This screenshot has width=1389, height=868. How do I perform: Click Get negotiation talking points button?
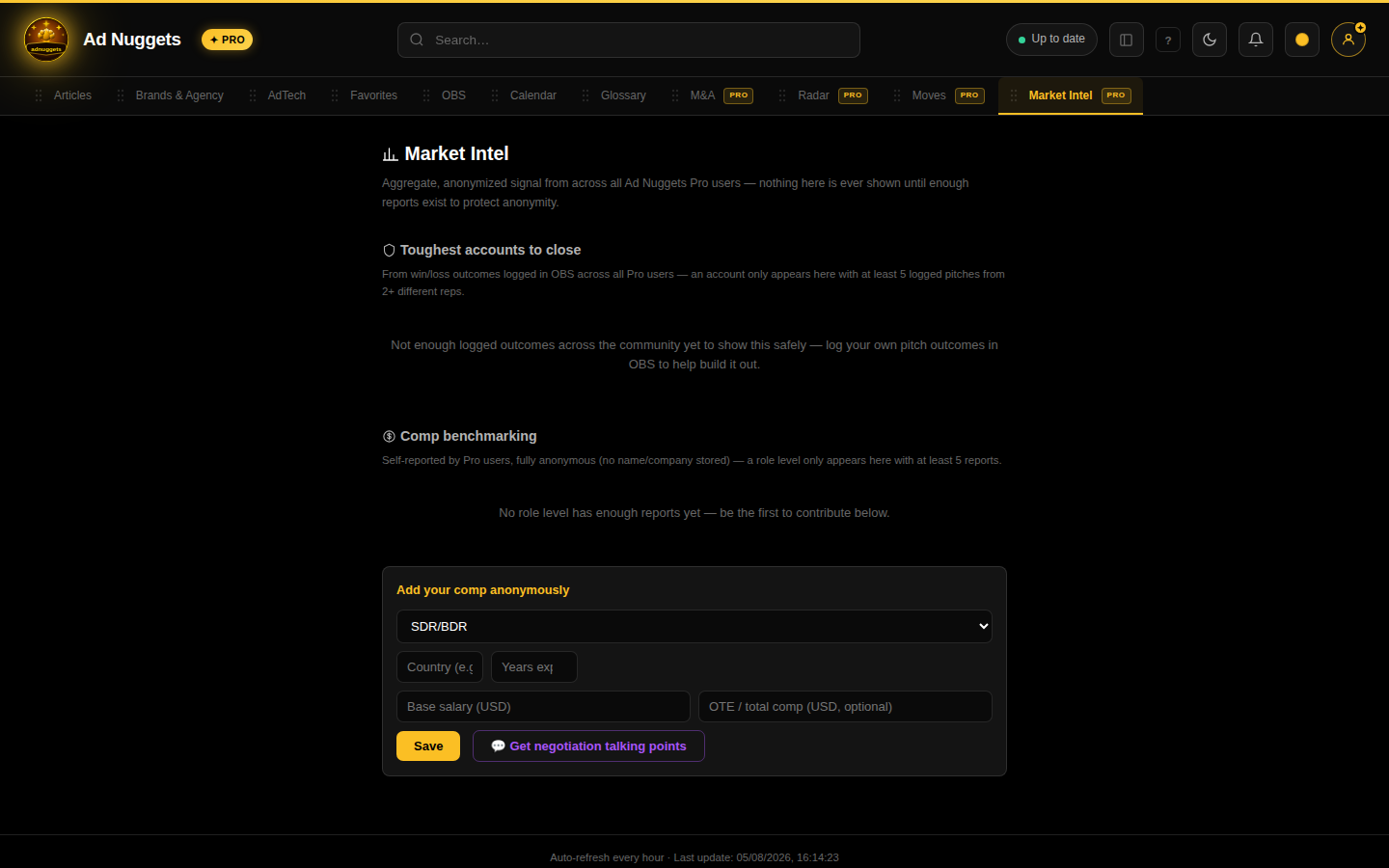[x=588, y=746]
